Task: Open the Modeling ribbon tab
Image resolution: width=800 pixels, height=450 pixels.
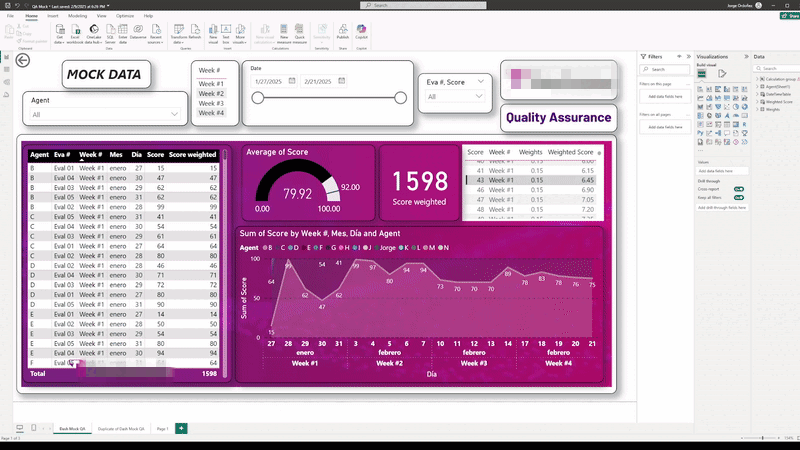Action: click(77, 16)
